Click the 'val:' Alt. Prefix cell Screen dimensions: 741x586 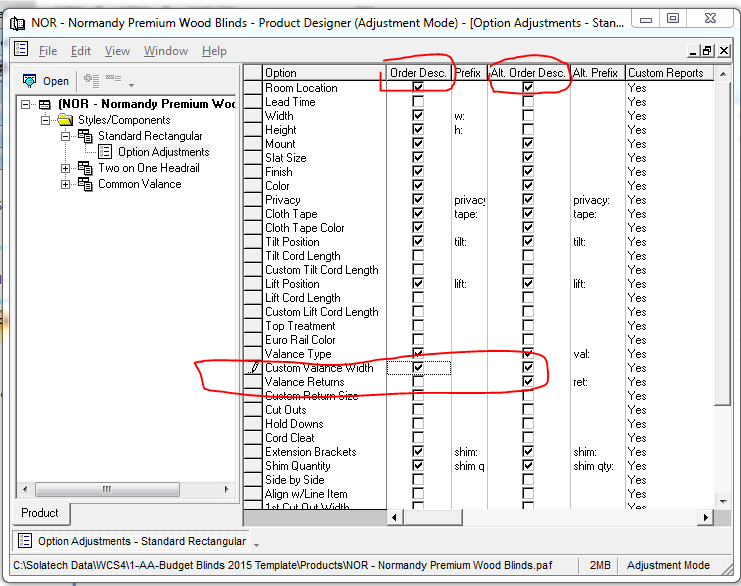click(597, 353)
